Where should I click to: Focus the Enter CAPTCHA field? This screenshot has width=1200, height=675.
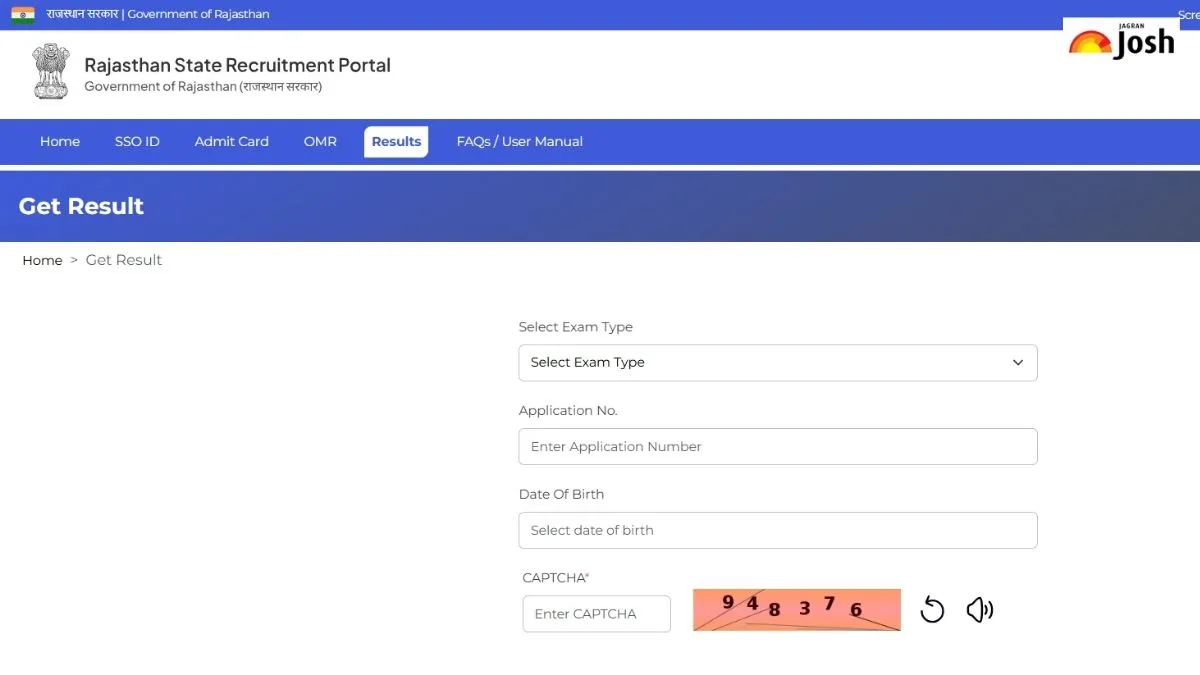coord(597,614)
